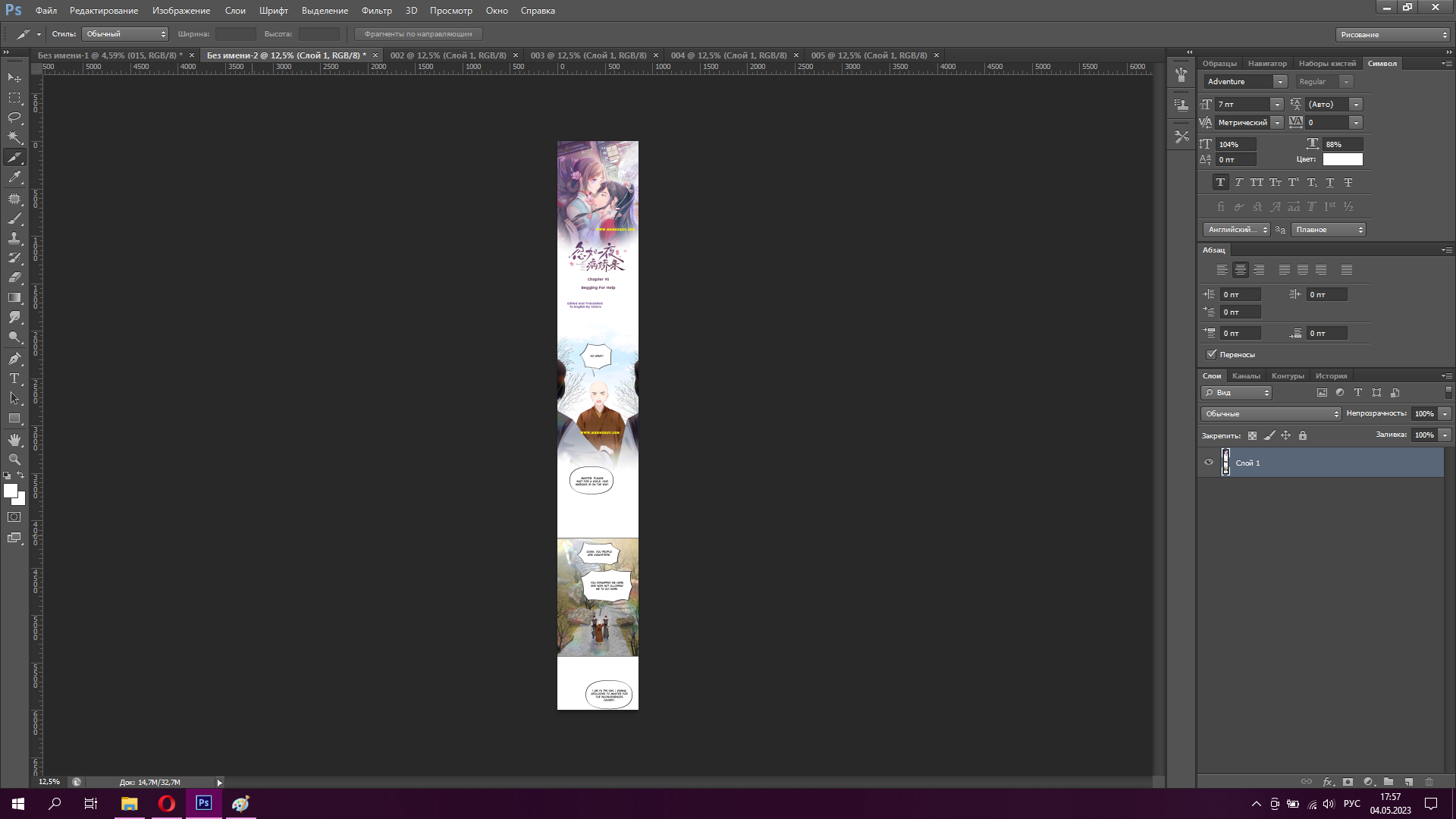This screenshot has height=819, width=1456.
Task: Select the Brush tool
Action: point(14,218)
